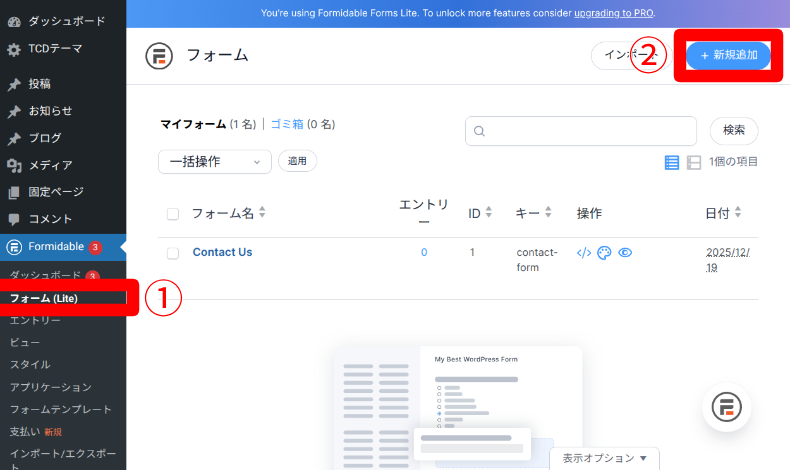Click the media icon beside メディア
This screenshot has width=790, height=470.
pyautogui.click(x=14, y=165)
